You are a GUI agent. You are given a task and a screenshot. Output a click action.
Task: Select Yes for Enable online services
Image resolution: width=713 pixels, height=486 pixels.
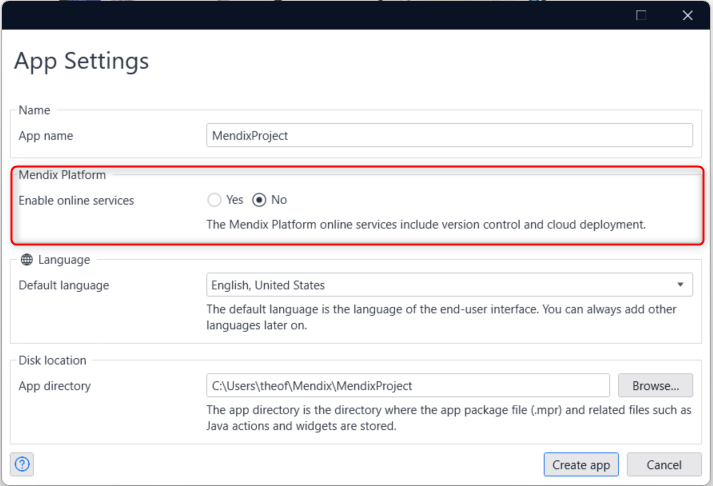pyautogui.click(x=214, y=200)
